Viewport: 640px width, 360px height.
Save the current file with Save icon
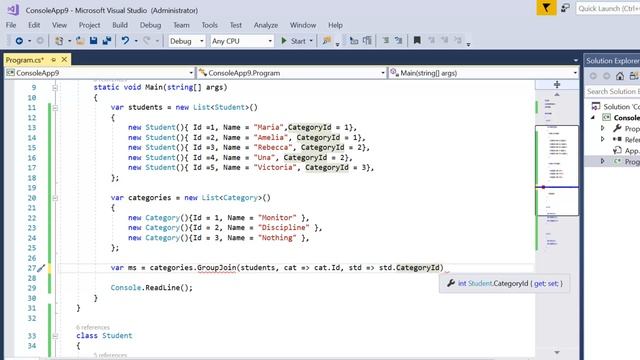point(93,41)
